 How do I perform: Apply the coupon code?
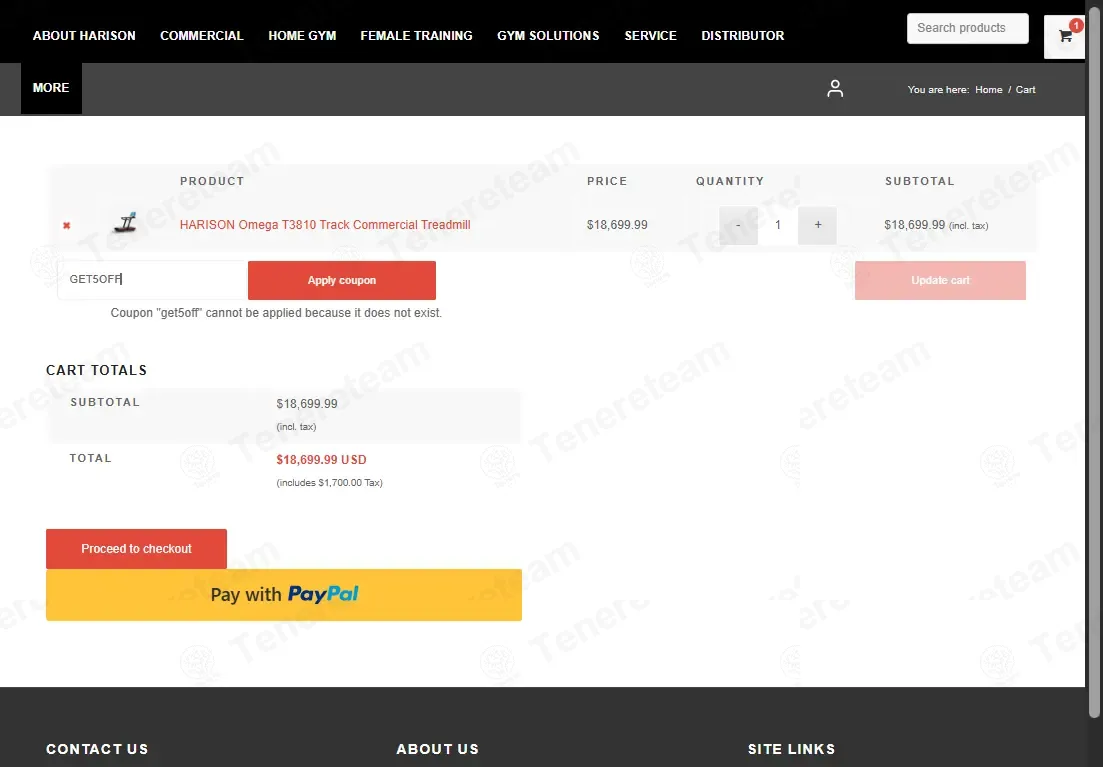[342, 280]
